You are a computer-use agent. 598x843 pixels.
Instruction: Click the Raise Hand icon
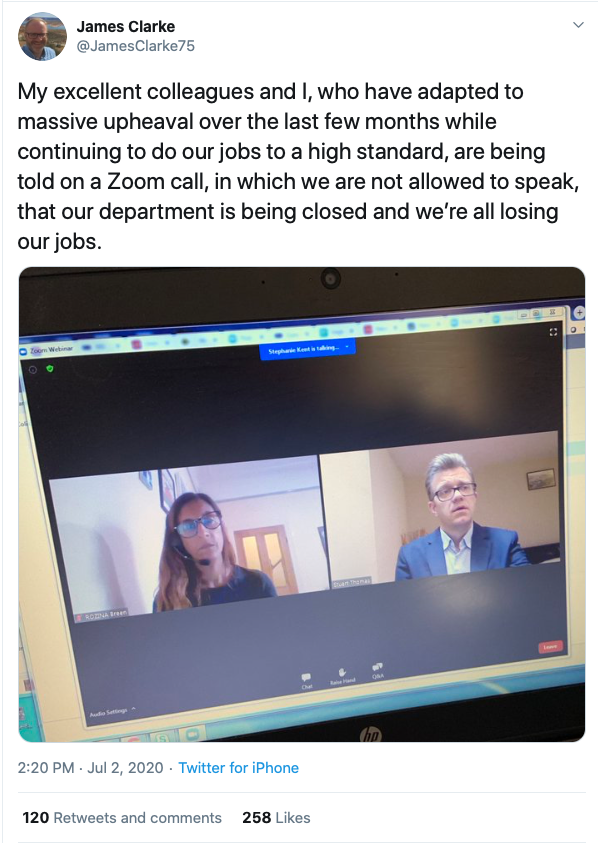(342, 675)
